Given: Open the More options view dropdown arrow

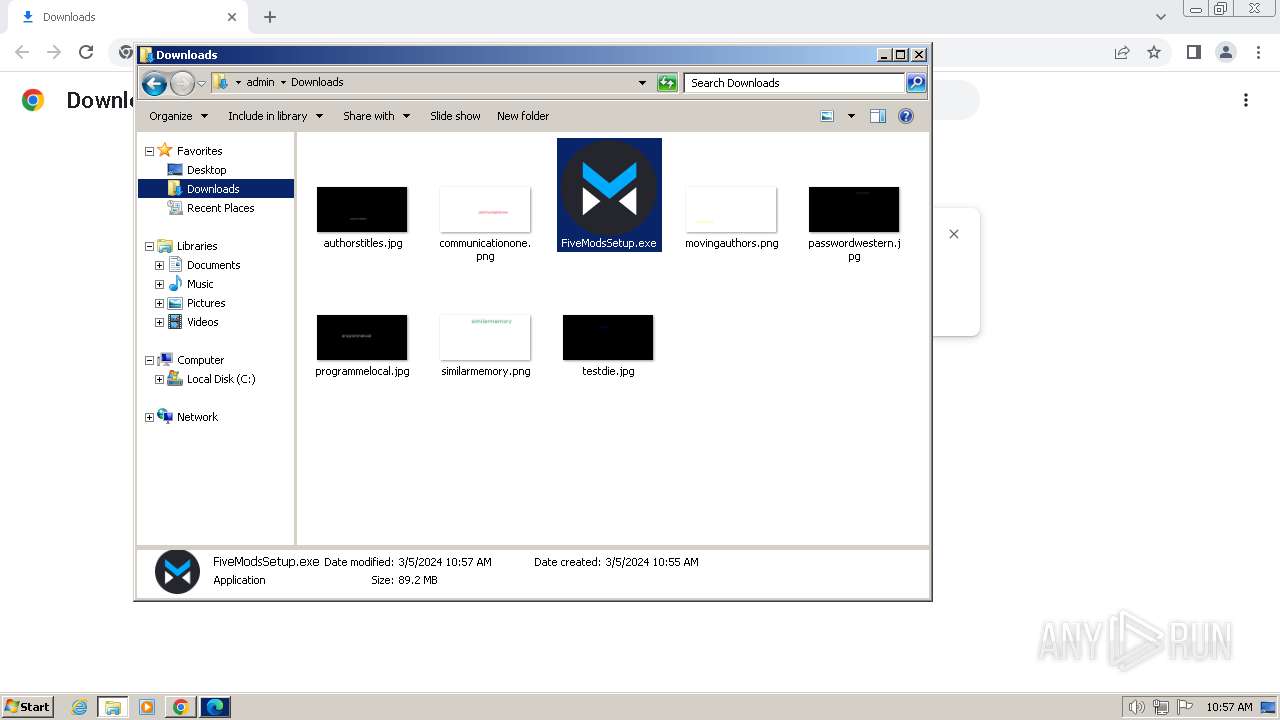Looking at the screenshot, I should tap(851, 116).
